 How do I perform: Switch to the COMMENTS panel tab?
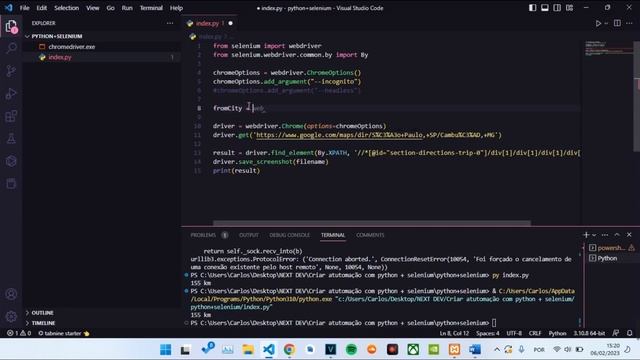[370, 235]
